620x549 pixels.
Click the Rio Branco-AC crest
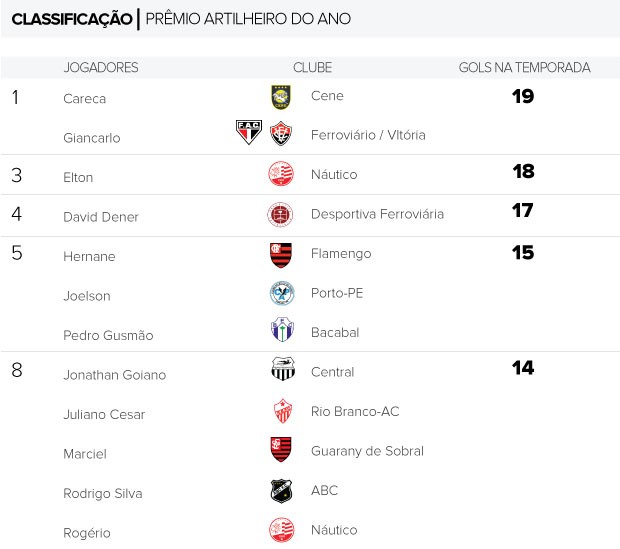pos(283,411)
